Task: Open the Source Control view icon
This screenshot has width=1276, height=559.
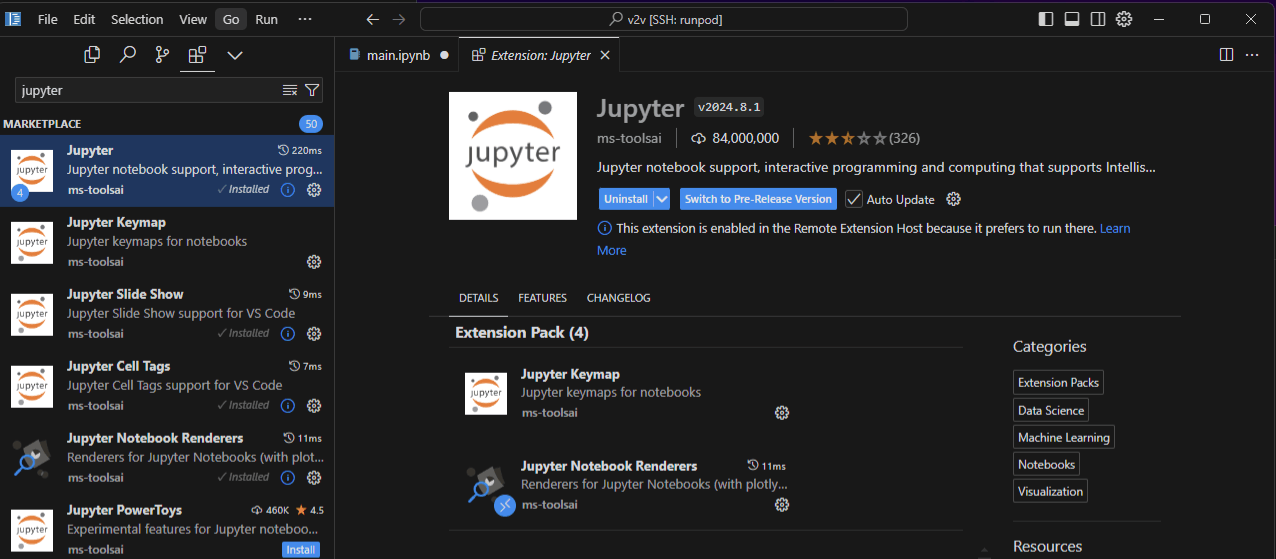Action: click(162, 55)
